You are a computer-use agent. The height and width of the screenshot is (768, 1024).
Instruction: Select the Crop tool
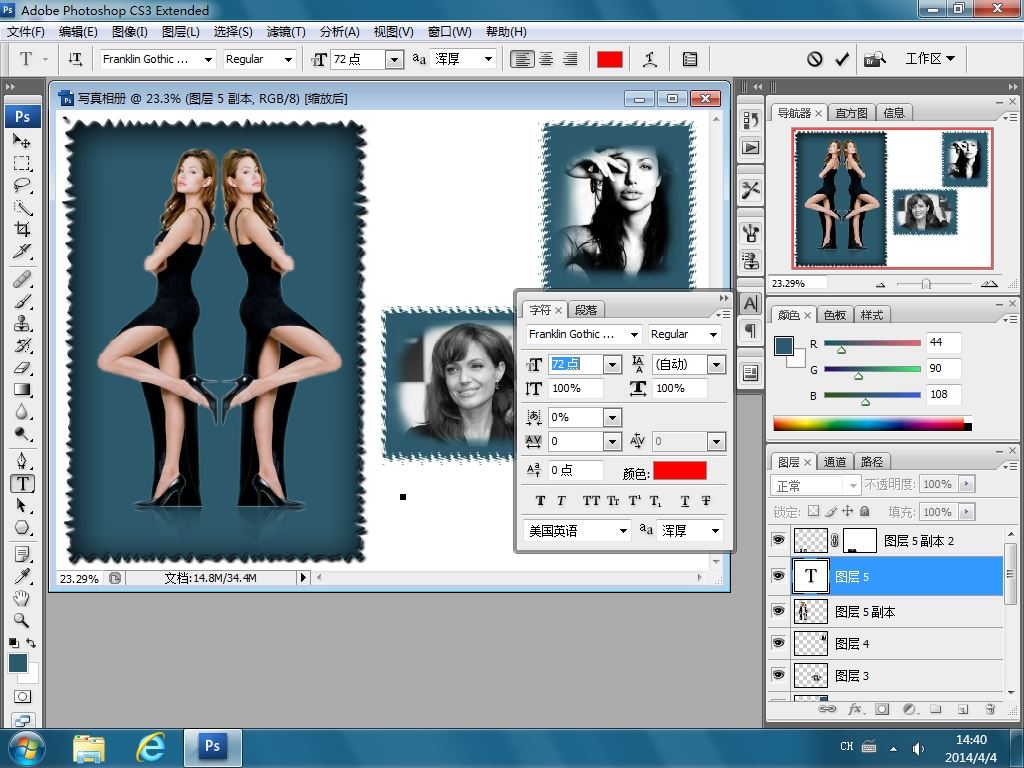tap(22, 229)
